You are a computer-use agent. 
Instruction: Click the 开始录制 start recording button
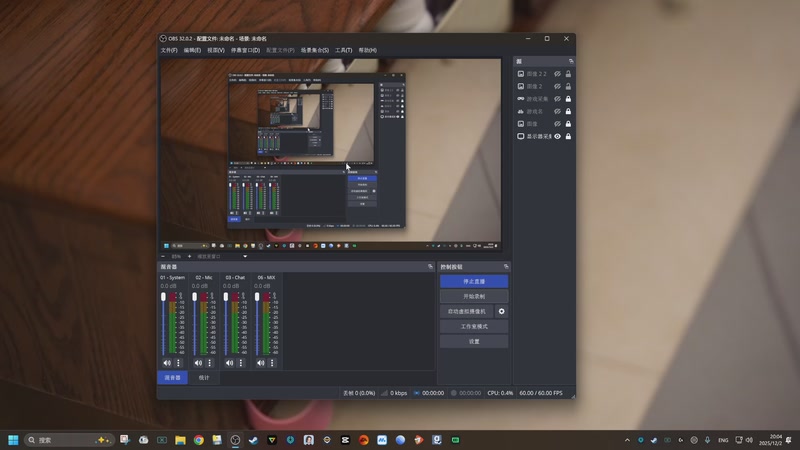[x=474, y=296]
